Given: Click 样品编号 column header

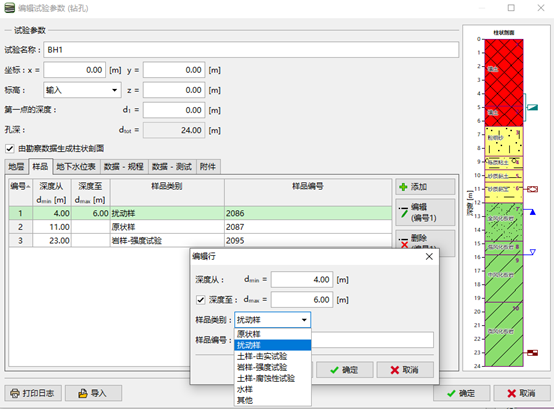Looking at the screenshot, I should tap(308, 192).
